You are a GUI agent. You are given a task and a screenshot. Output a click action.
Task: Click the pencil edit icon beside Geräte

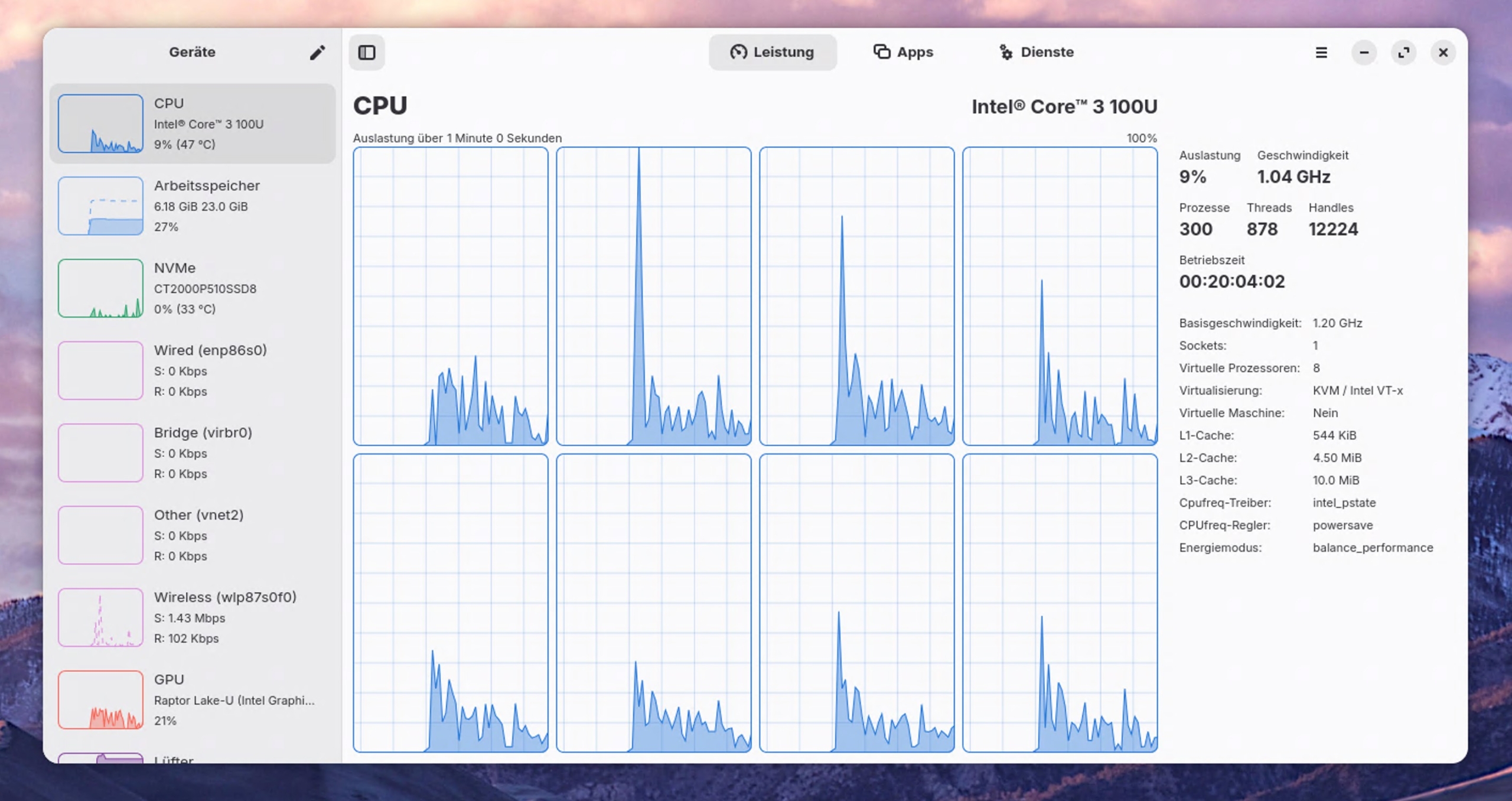pos(317,53)
